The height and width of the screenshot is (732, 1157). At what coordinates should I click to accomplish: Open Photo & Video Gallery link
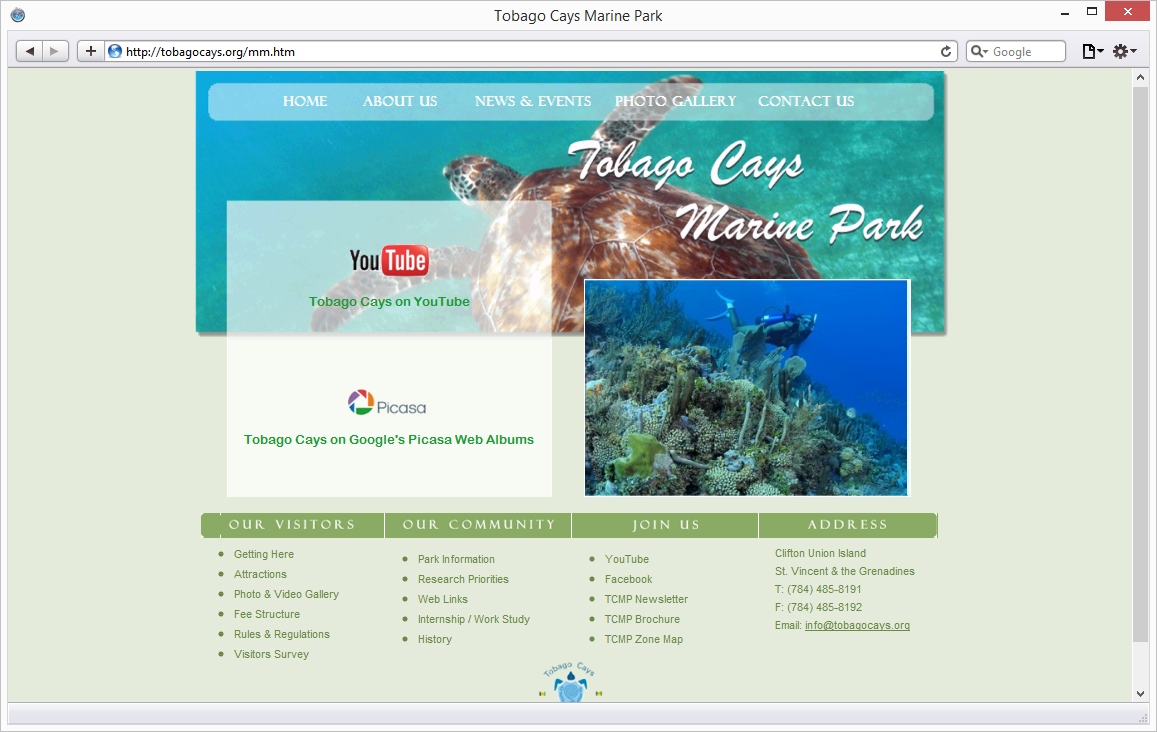286,594
